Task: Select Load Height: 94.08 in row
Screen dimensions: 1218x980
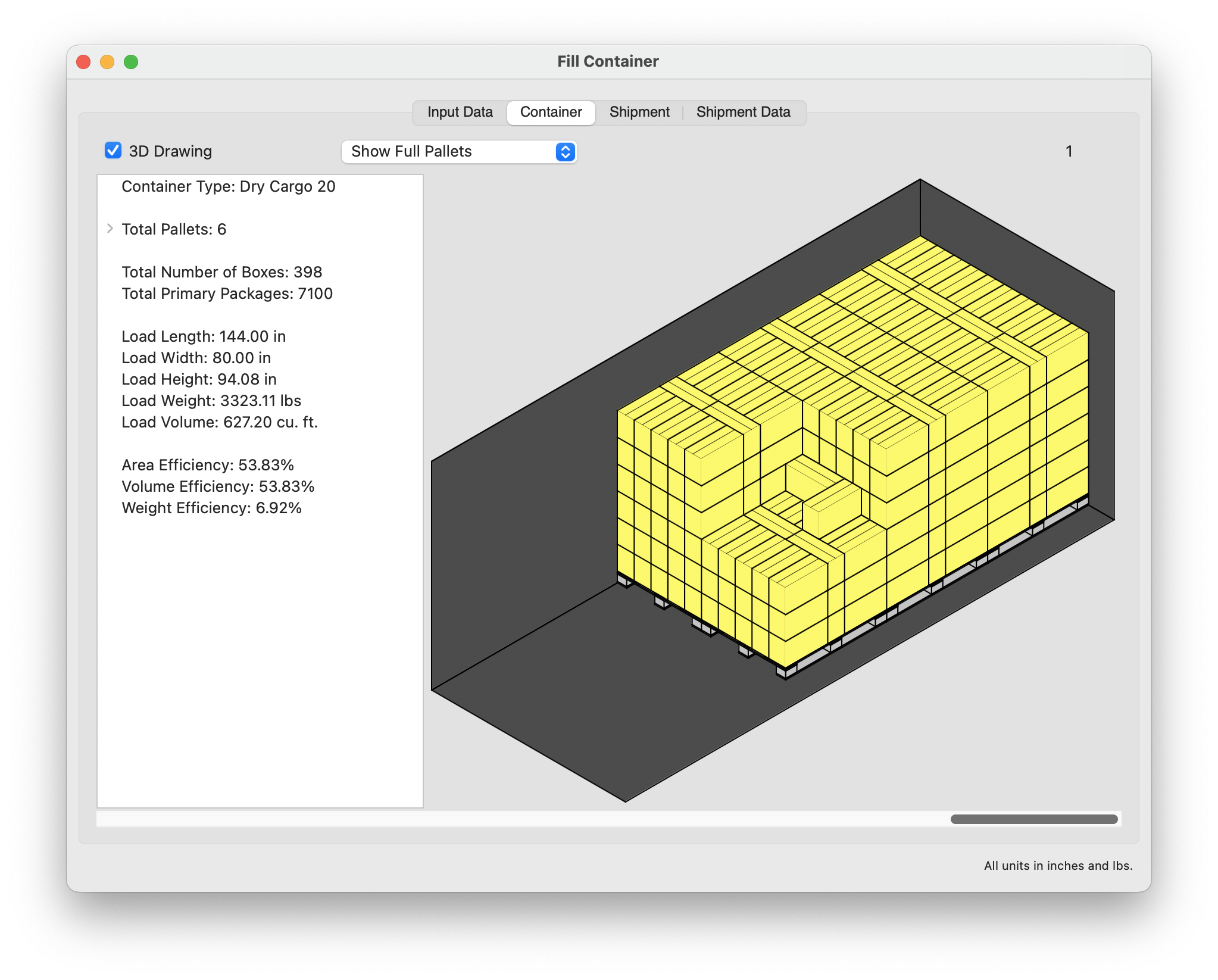Action: point(260,379)
